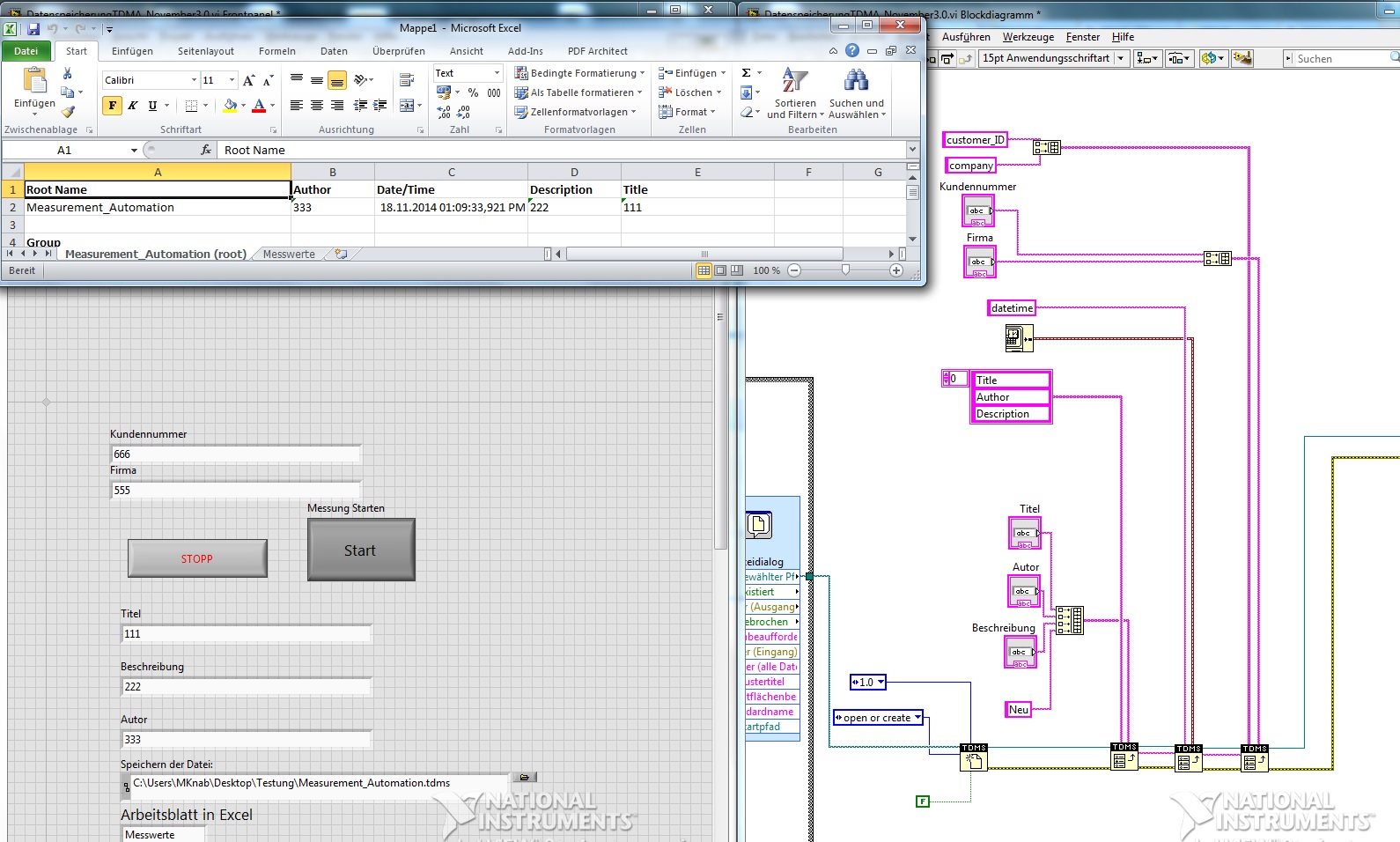The image size is (1400, 842).
Task: Click the Excel zoom slider handle
Action: click(845, 270)
